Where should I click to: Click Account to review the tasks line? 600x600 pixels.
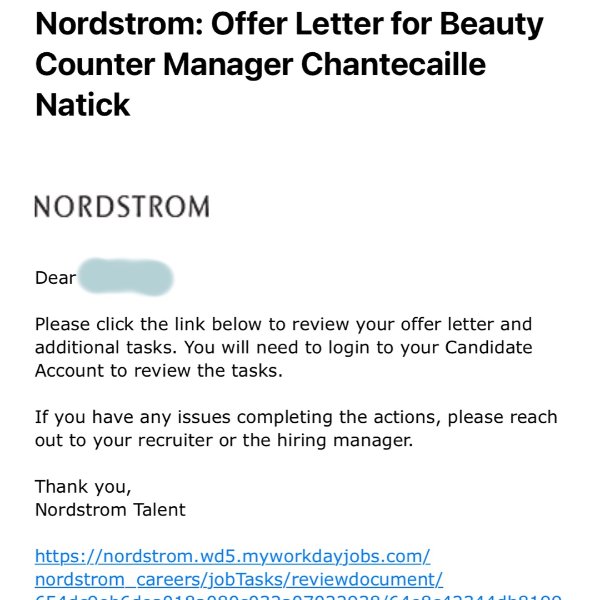pos(159,371)
